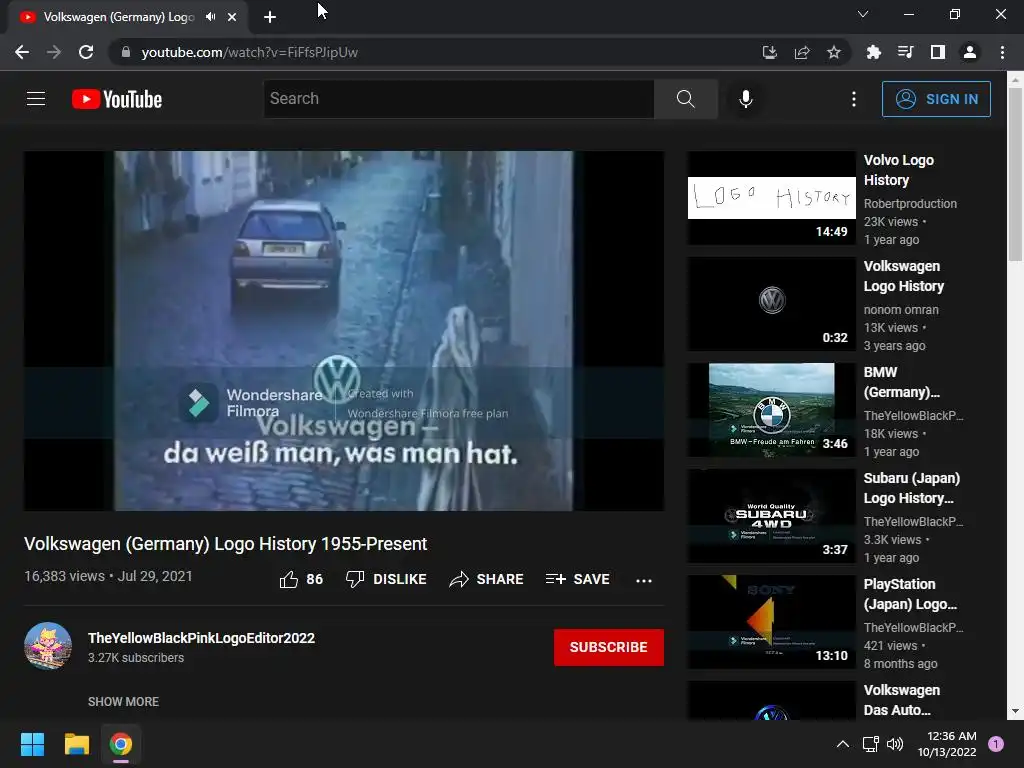Image resolution: width=1024 pixels, height=768 pixels.
Task: Open Chrome profile avatar menu
Action: (x=970, y=52)
